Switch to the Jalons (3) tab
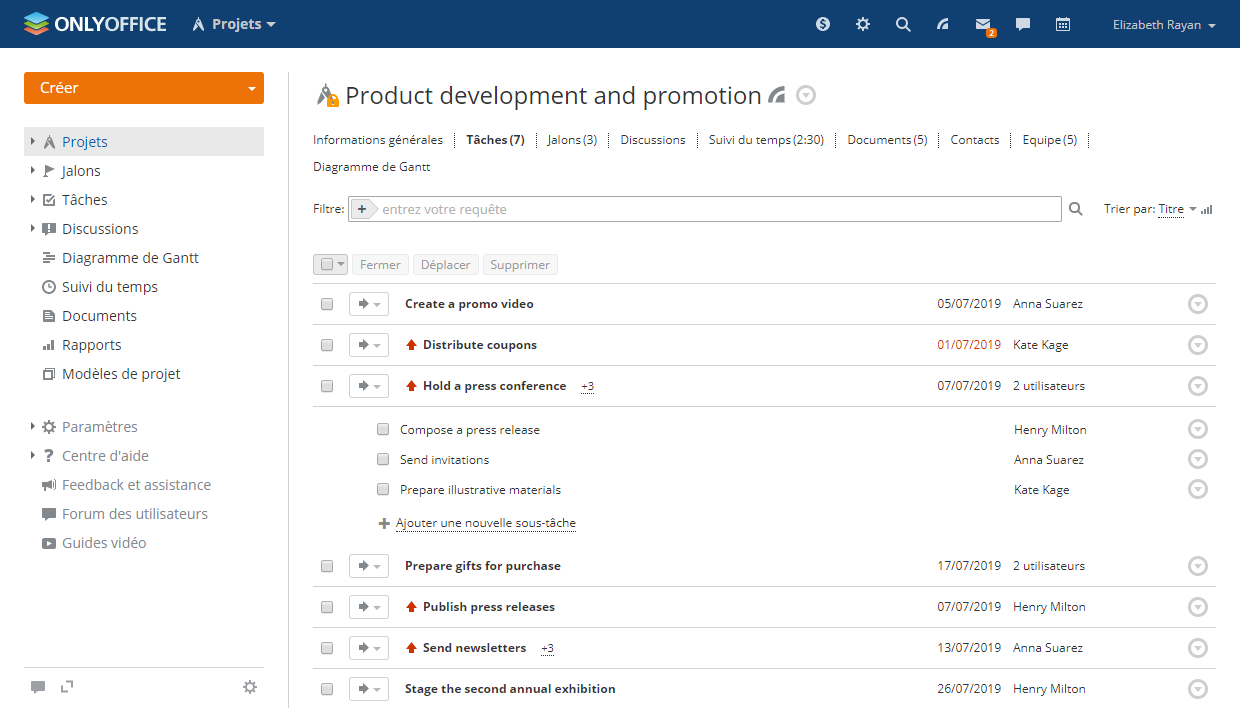This screenshot has height=708, width=1240. pyautogui.click(x=572, y=140)
